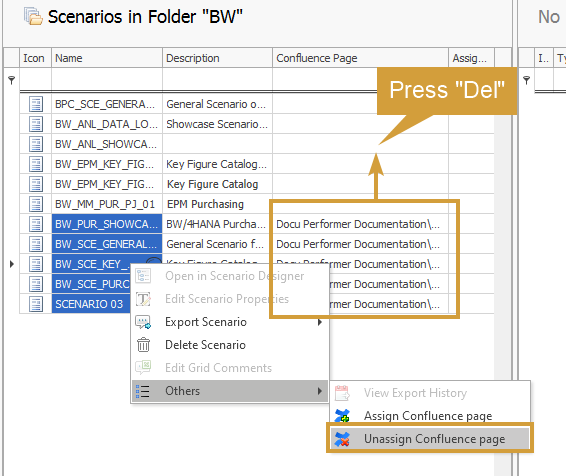
Task: Click the BW_ANL_SHOWCA... row scenario icon
Action: (x=36, y=144)
